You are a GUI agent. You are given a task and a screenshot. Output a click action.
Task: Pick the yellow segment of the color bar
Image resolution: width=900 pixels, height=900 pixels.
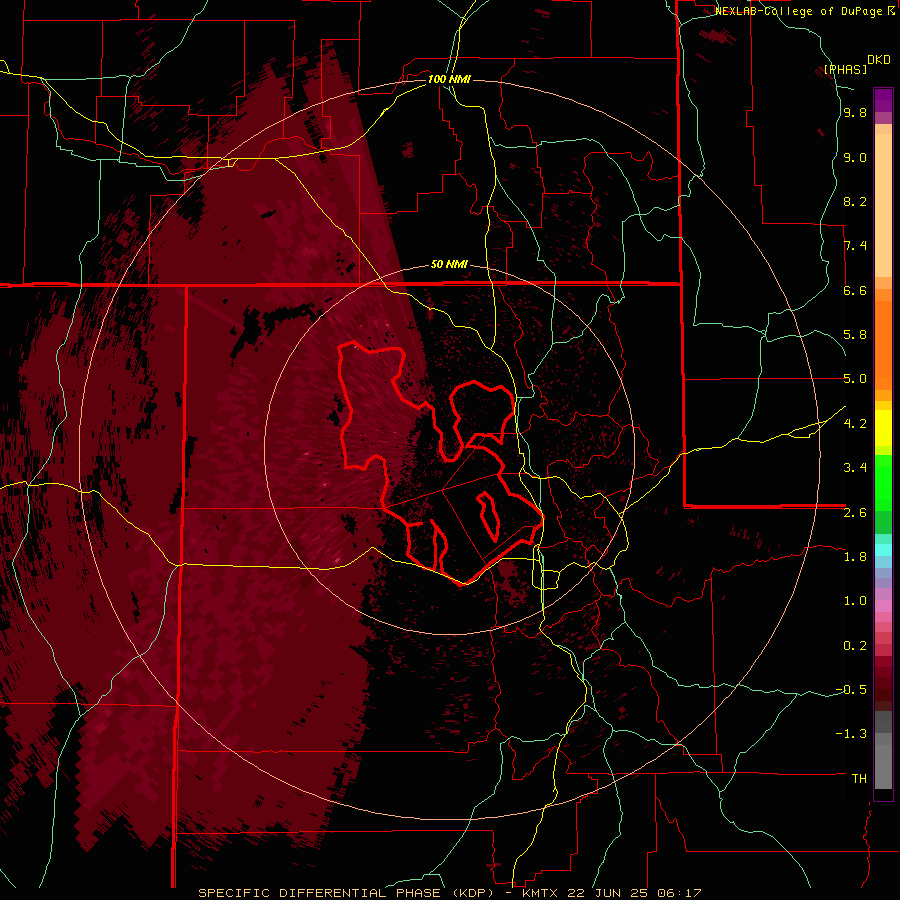883,428
